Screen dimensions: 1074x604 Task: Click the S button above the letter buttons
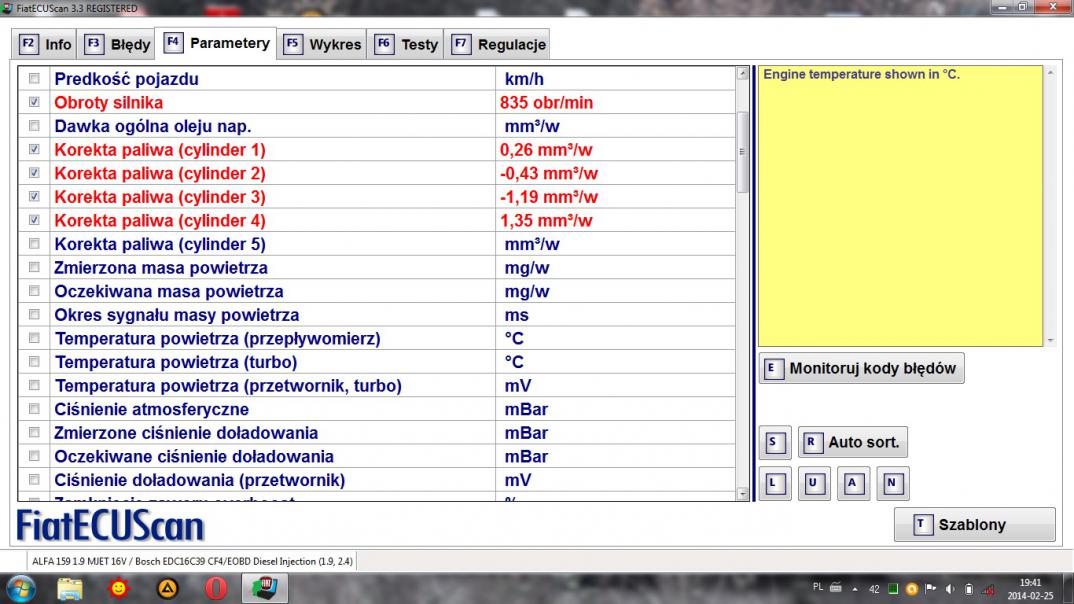(773, 442)
